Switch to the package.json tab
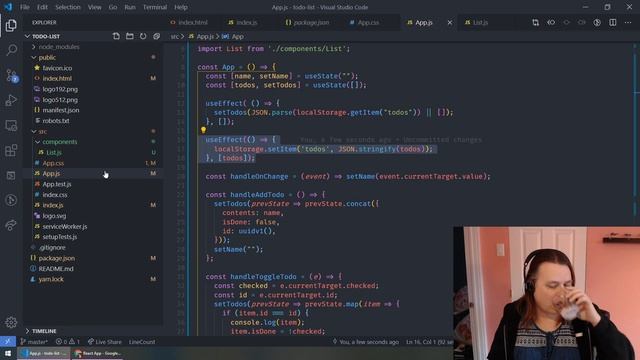Screen dimensions: 640x360 pos(312,22)
